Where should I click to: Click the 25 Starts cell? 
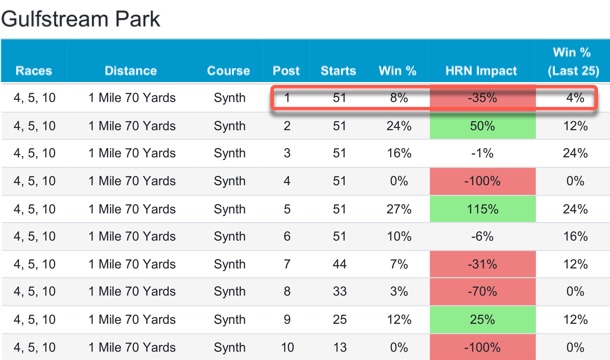(x=339, y=320)
